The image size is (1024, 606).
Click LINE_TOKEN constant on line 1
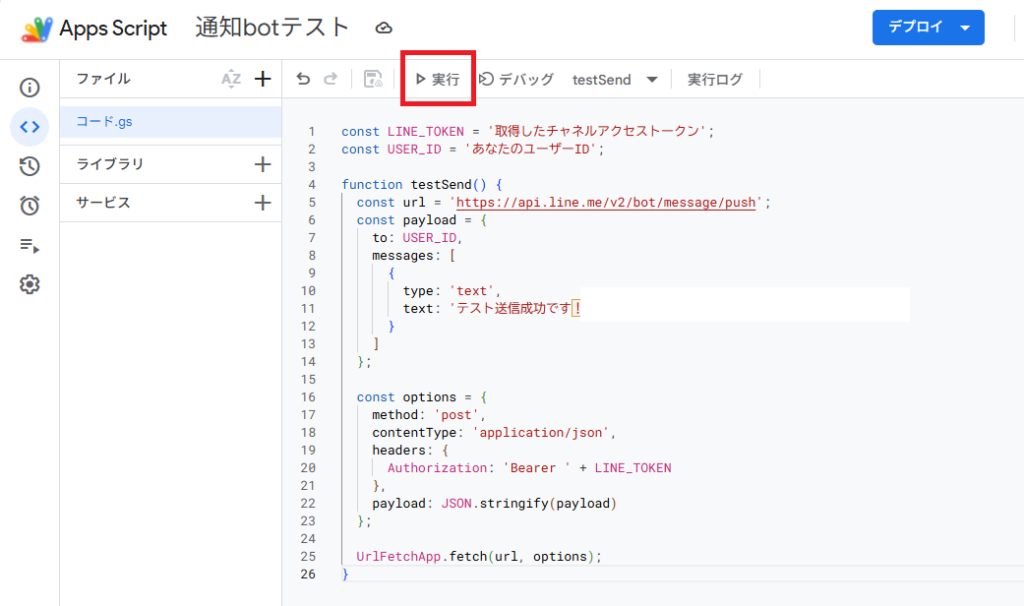pyautogui.click(x=425, y=131)
